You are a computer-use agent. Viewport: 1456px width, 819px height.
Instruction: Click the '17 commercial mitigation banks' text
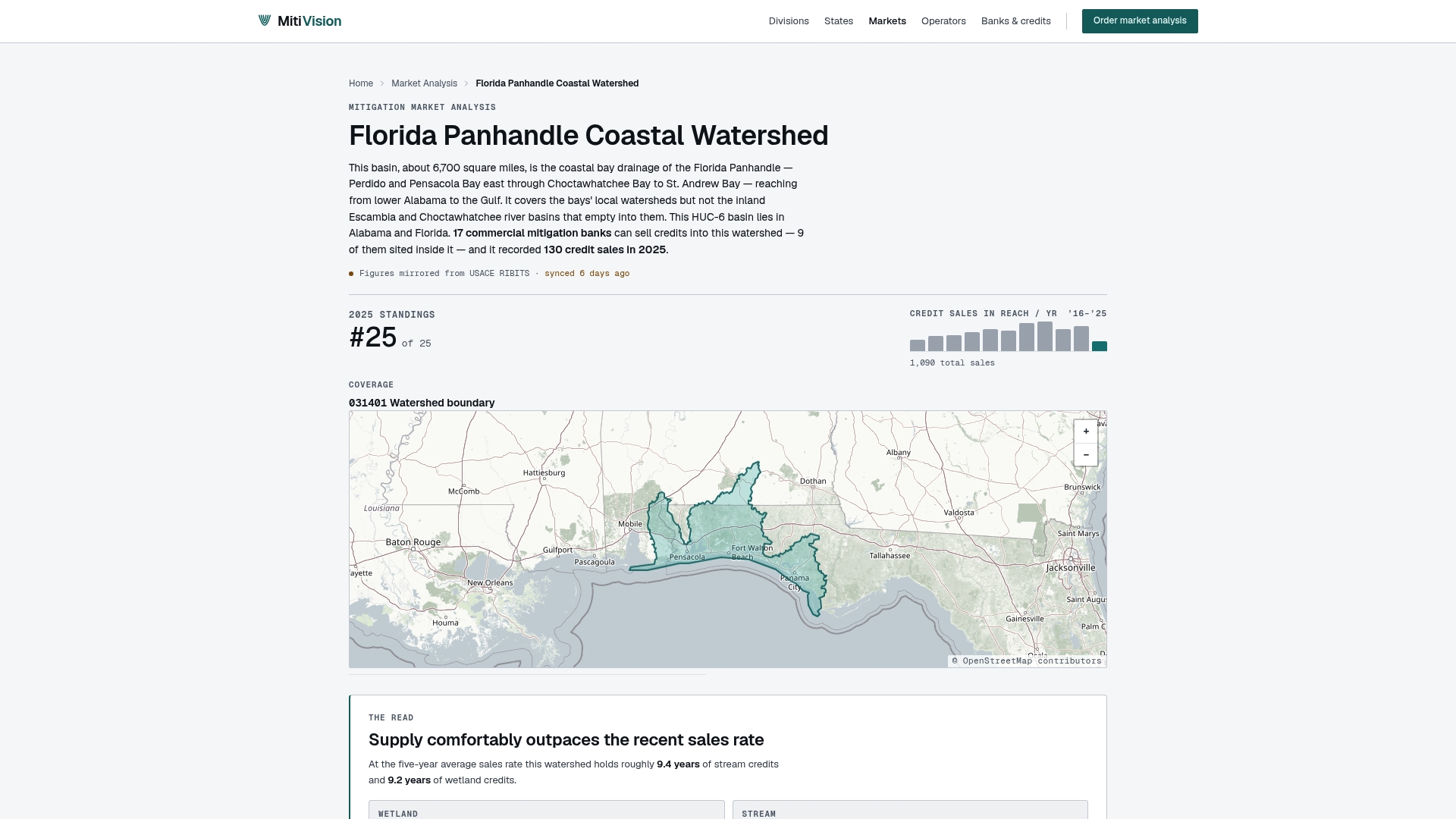pos(532,233)
